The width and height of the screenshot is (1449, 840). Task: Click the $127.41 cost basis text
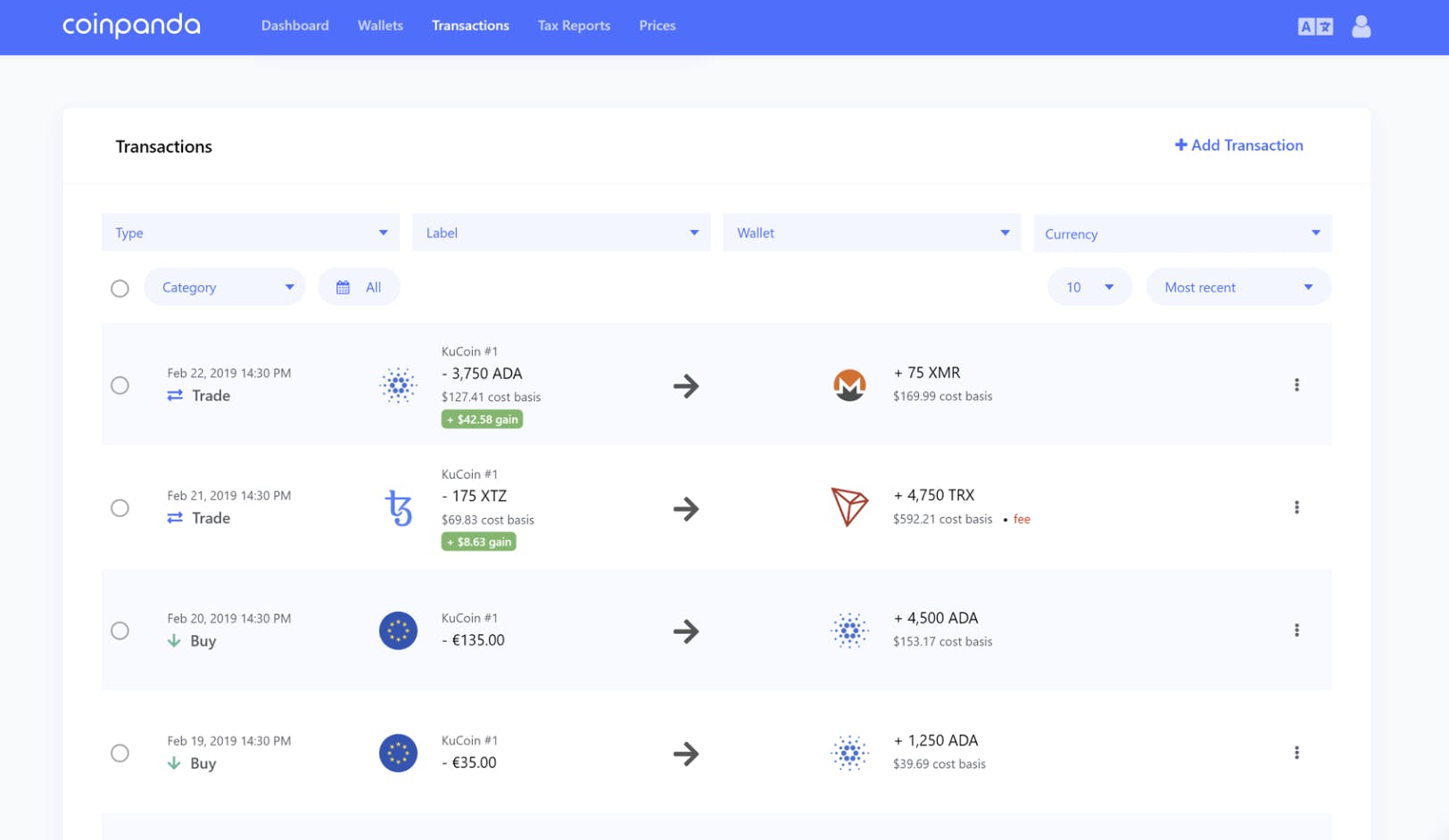click(491, 397)
